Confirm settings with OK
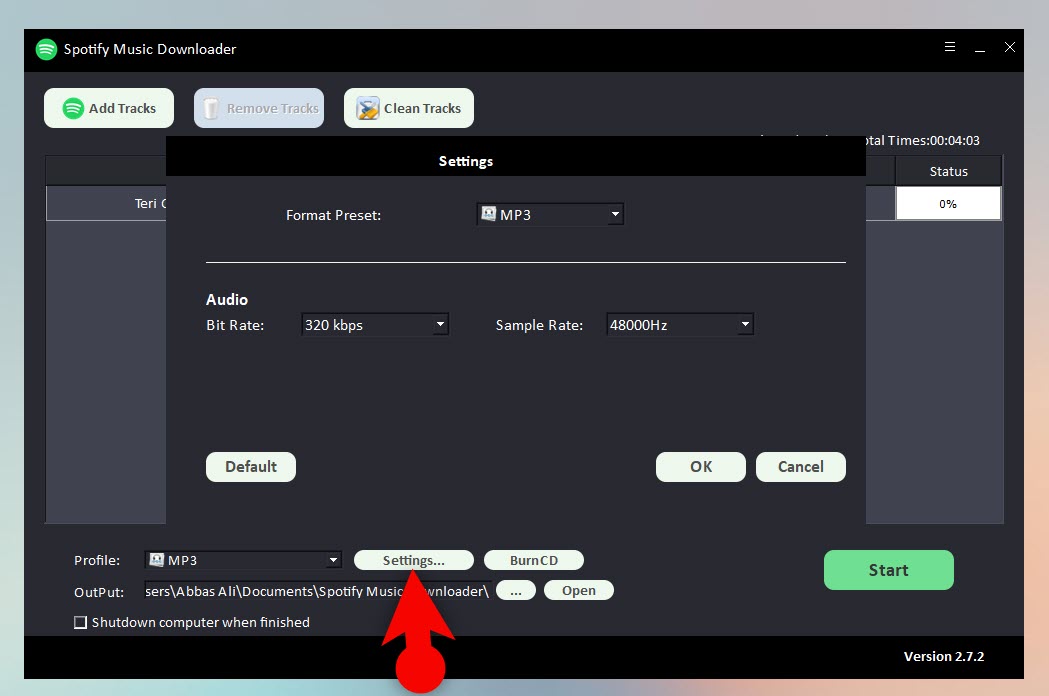Screen dimensions: 1049x696 tap(700, 466)
